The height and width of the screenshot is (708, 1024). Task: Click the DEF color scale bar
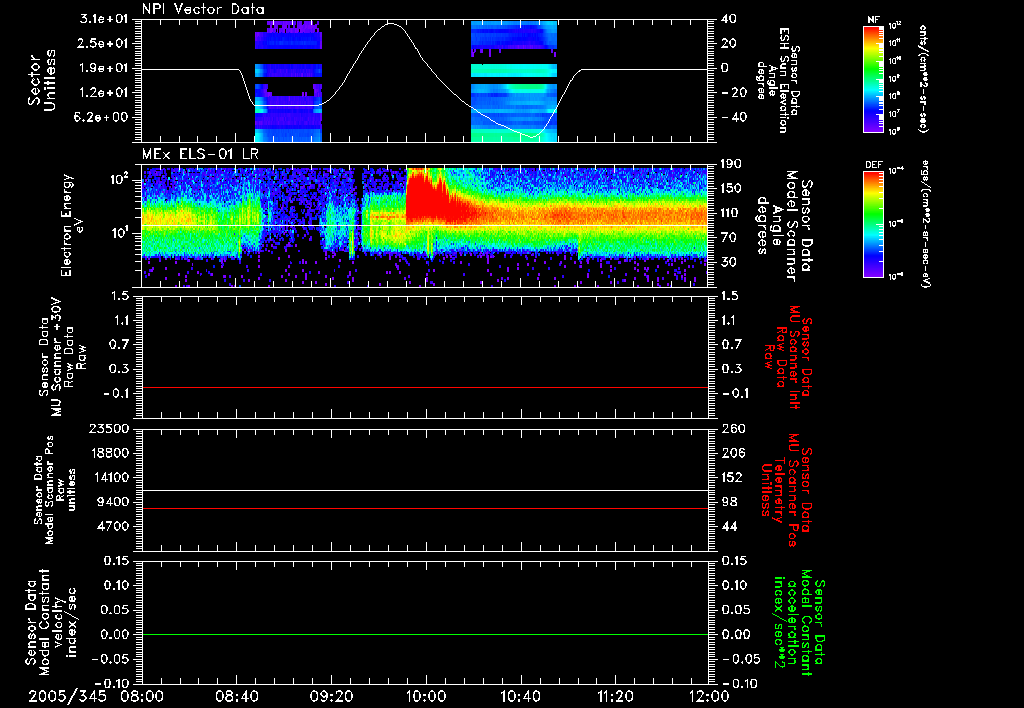pos(873,224)
